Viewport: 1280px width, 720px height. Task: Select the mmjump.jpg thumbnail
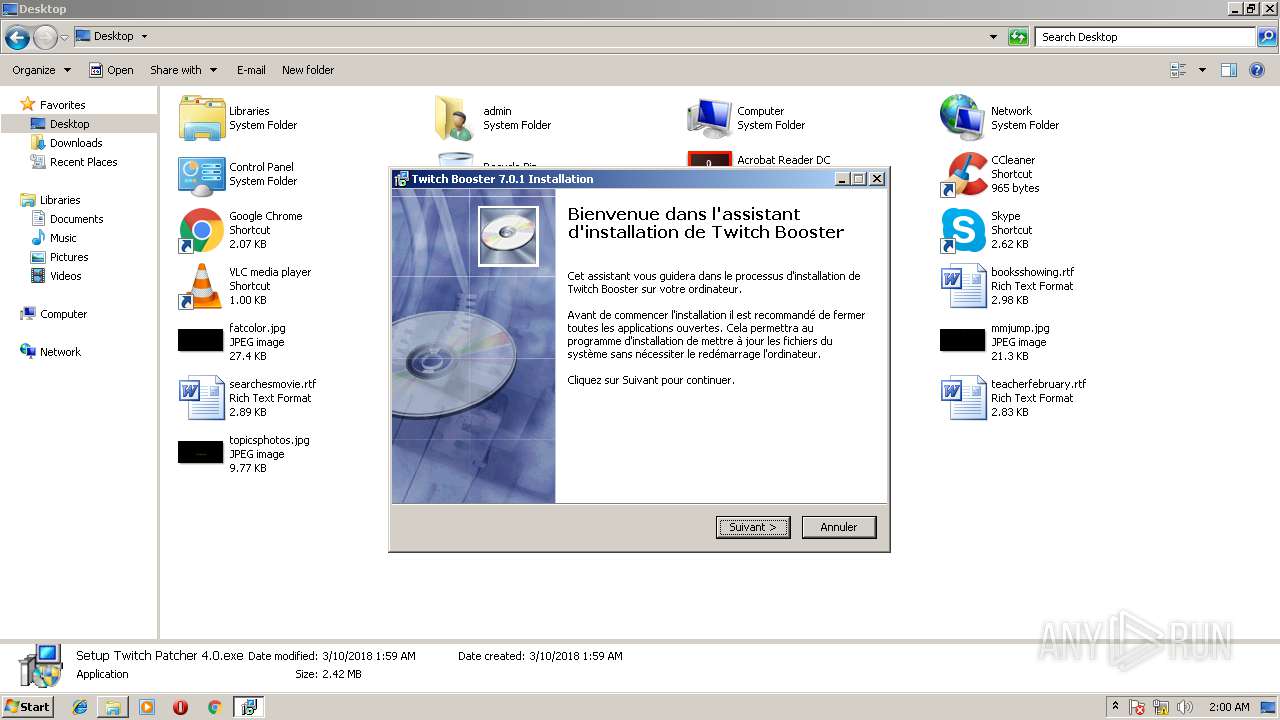(x=962, y=341)
